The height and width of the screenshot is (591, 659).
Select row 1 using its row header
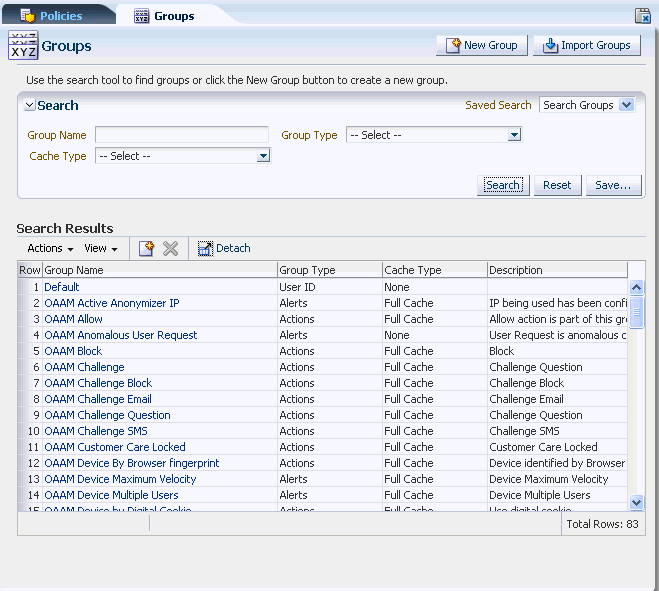pyautogui.click(x=30, y=287)
